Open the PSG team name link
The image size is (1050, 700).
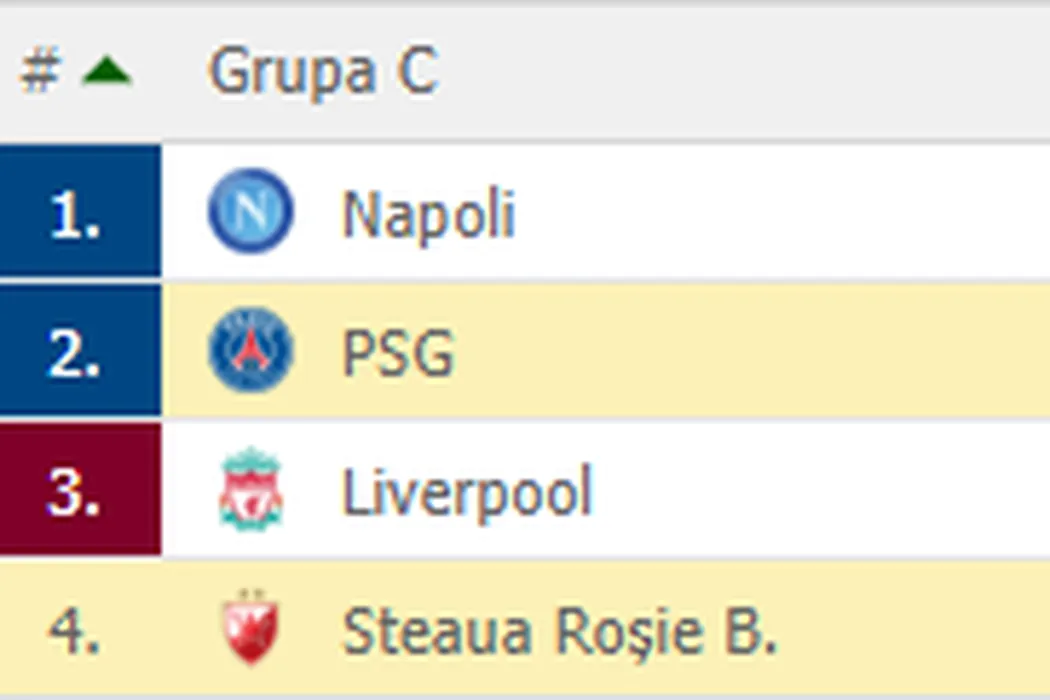click(x=398, y=353)
